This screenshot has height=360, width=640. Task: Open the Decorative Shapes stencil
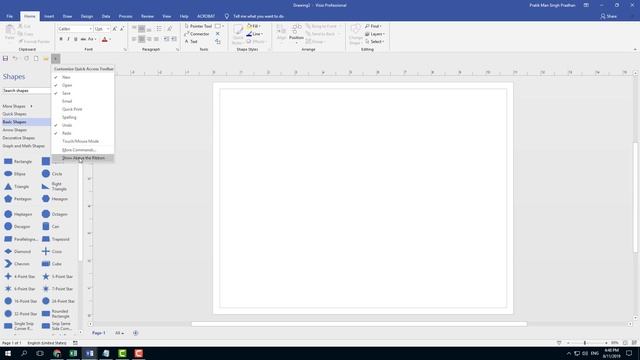pos(18,138)
